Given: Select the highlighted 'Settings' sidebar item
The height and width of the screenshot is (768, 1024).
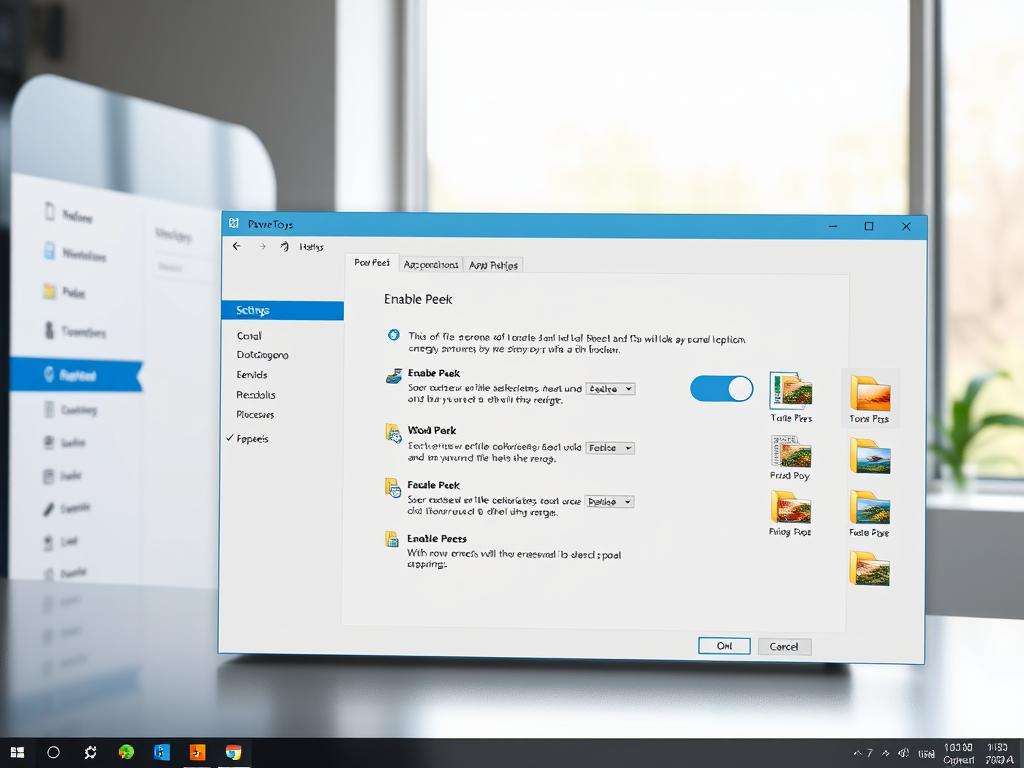Looking at the screenshot, I should (x=282, y=310).
